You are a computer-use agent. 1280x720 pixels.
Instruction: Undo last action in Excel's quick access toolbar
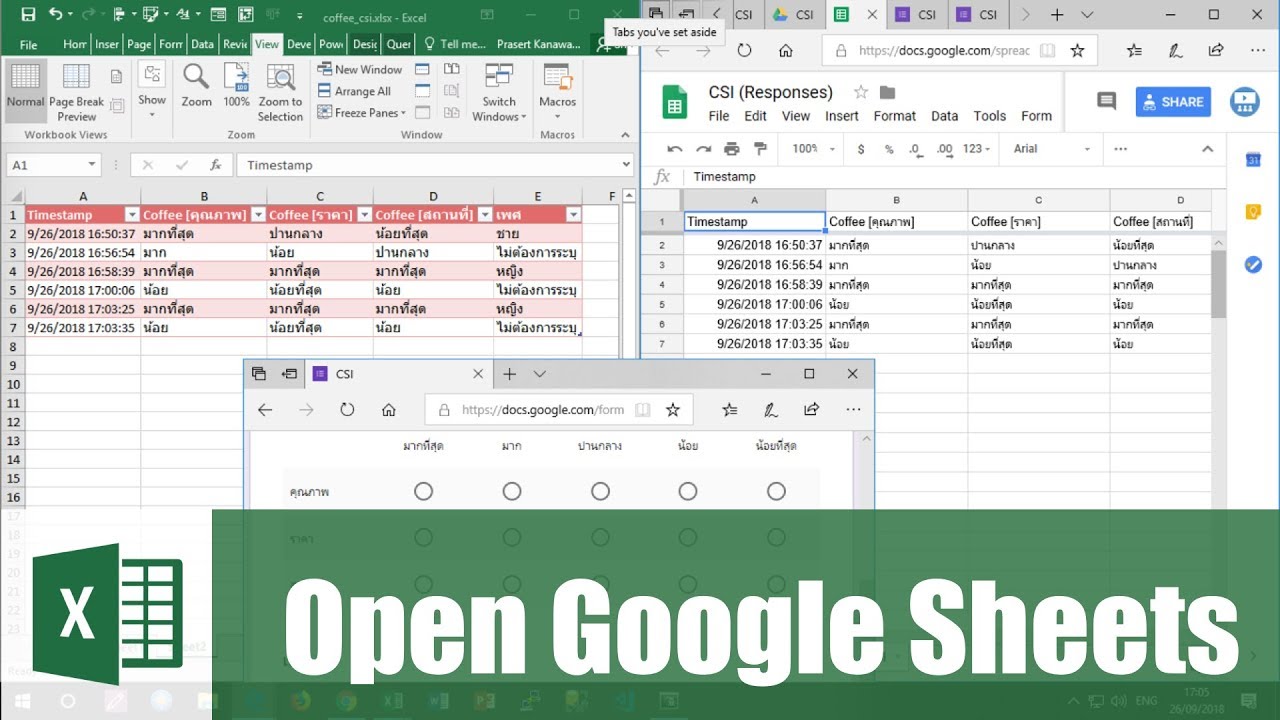pos(55,15)
